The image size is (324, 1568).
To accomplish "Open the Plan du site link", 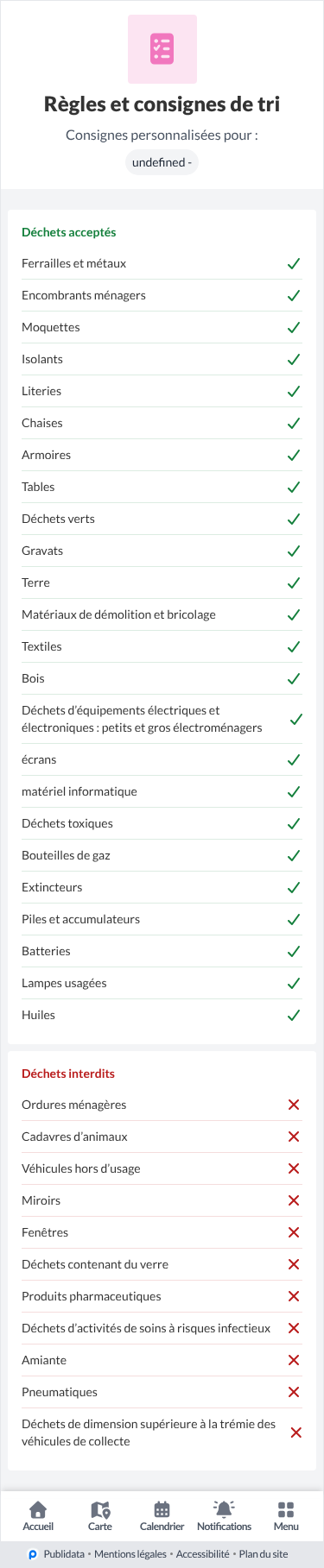I will click(264, 1554).
